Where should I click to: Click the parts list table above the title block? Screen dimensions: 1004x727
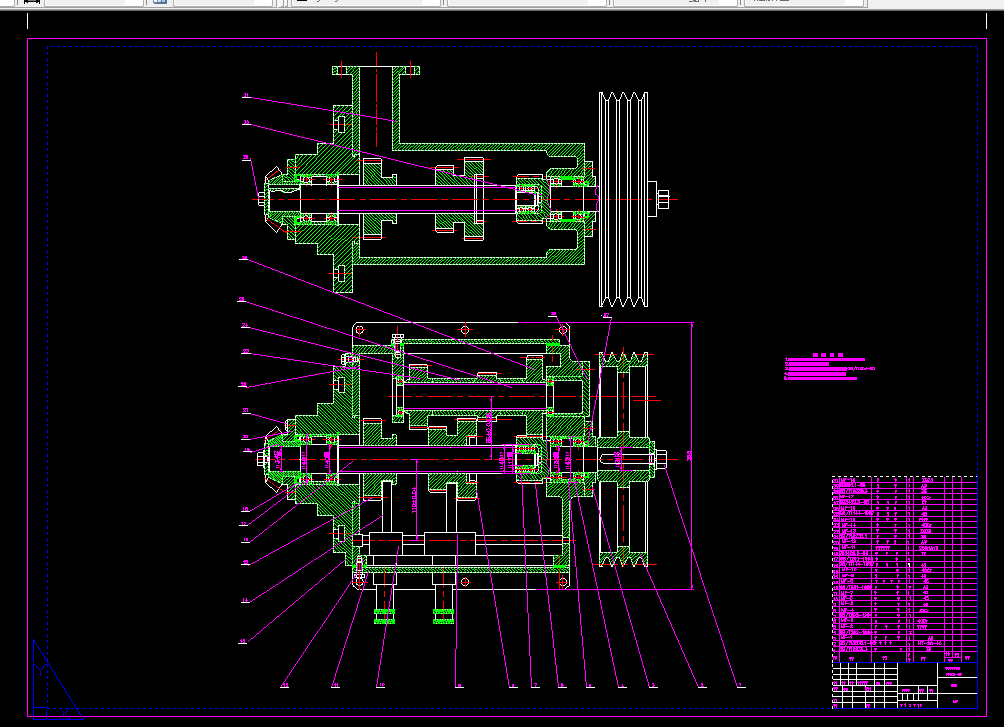(x=904, y=569)
